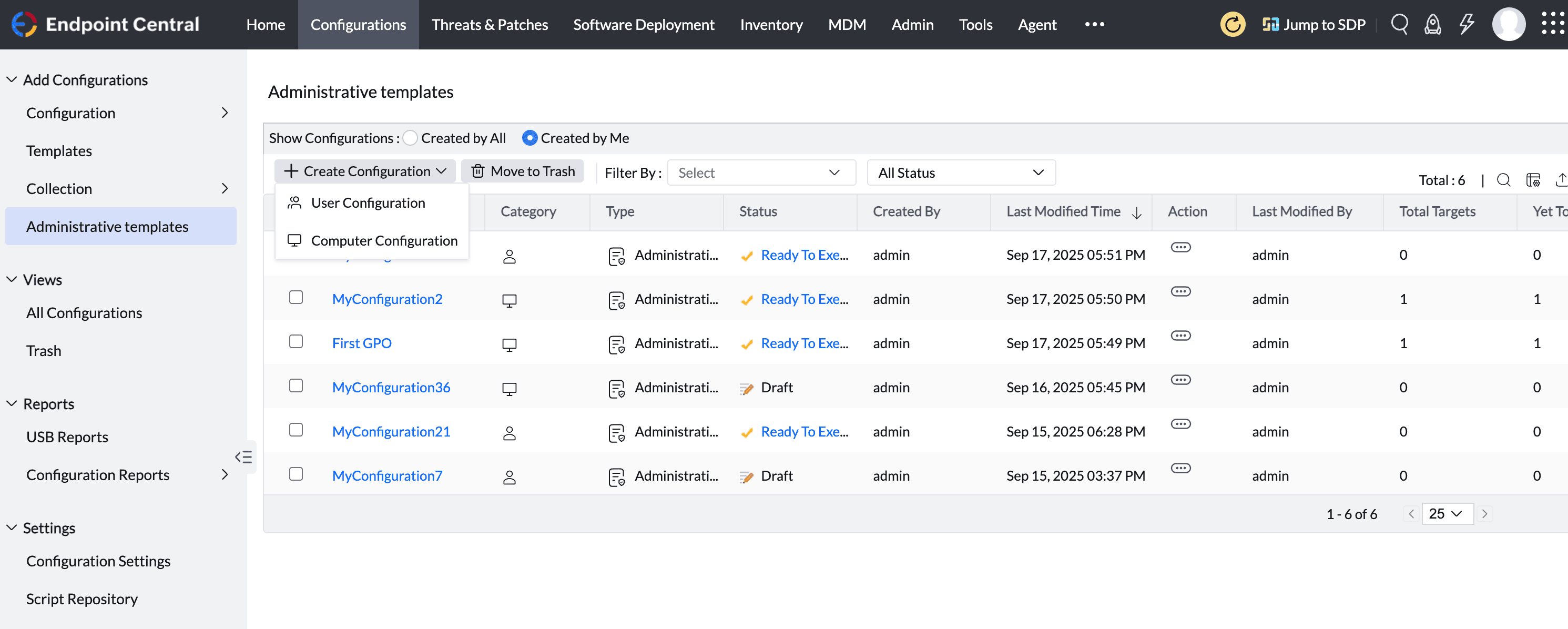Click the lightning quick-actions icon in the header

click(1466, 24)
